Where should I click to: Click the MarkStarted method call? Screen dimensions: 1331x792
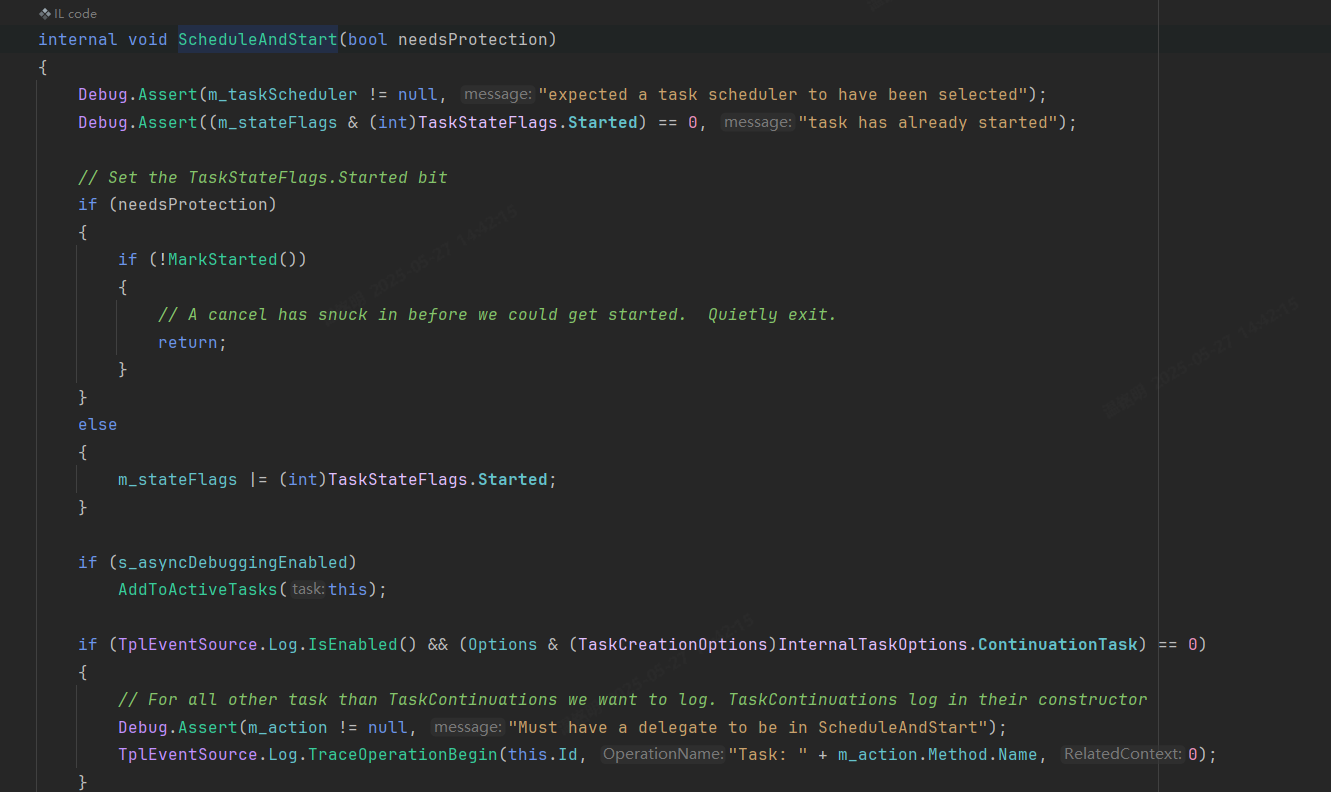tap(223, 258)
